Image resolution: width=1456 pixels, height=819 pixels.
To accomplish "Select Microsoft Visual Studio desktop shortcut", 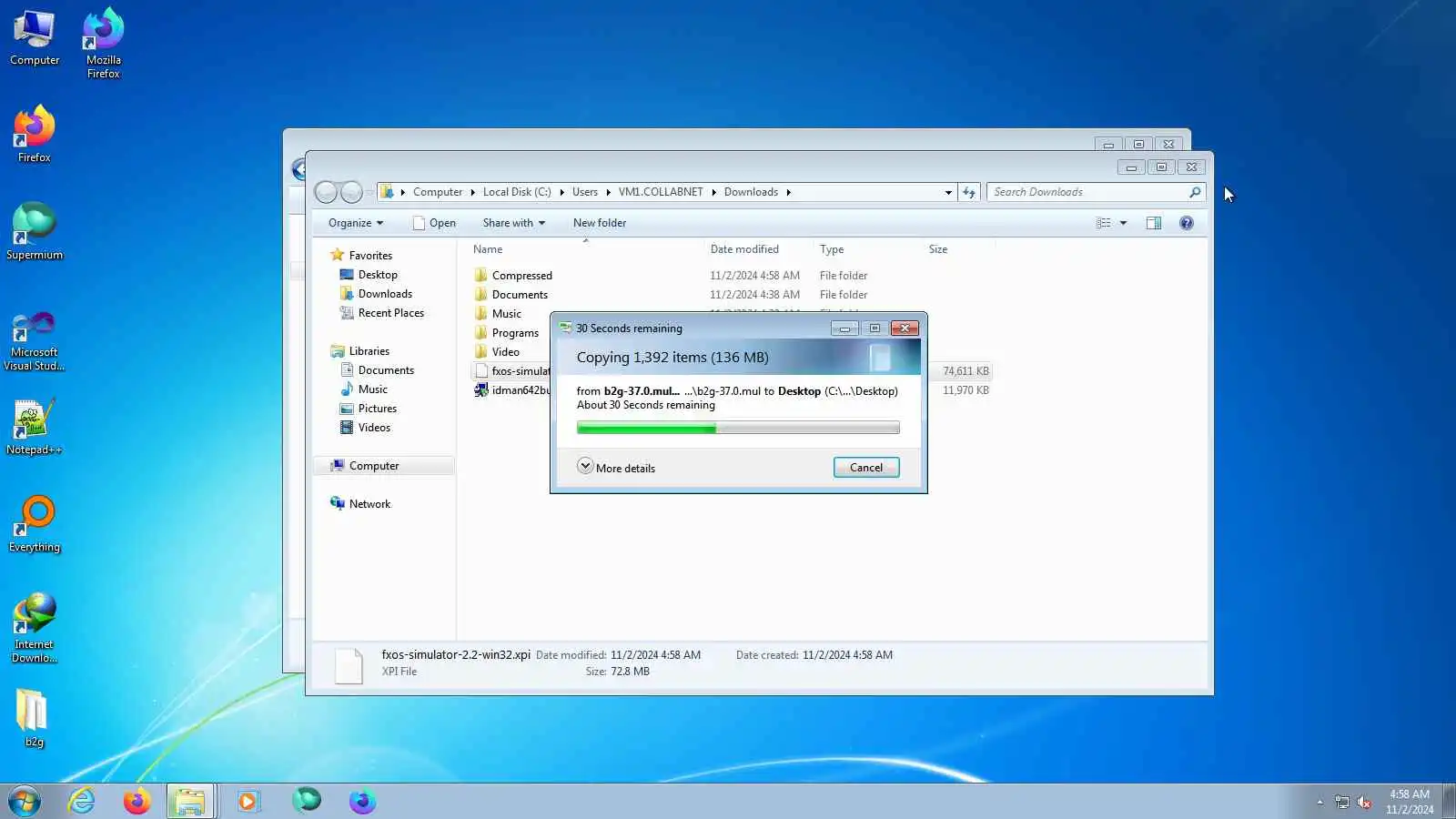I will pos(35,341).
